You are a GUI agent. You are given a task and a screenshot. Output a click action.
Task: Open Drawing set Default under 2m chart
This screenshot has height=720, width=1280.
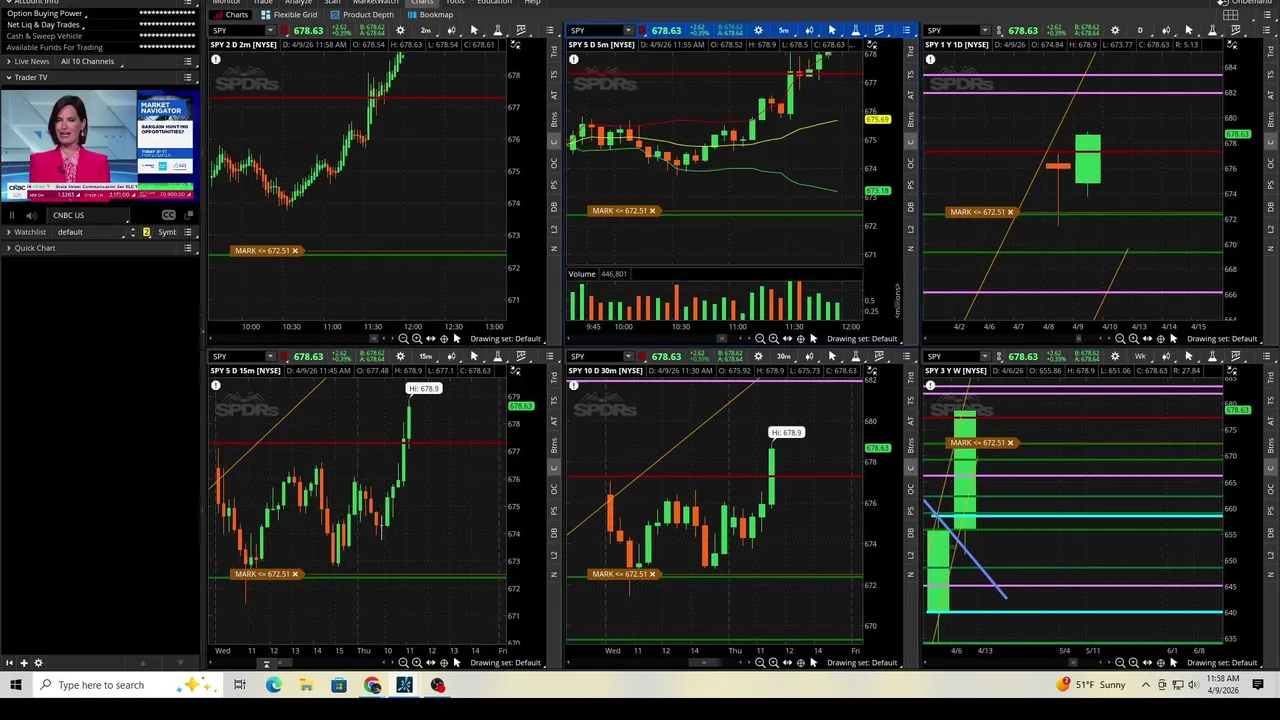click(507, 338)
